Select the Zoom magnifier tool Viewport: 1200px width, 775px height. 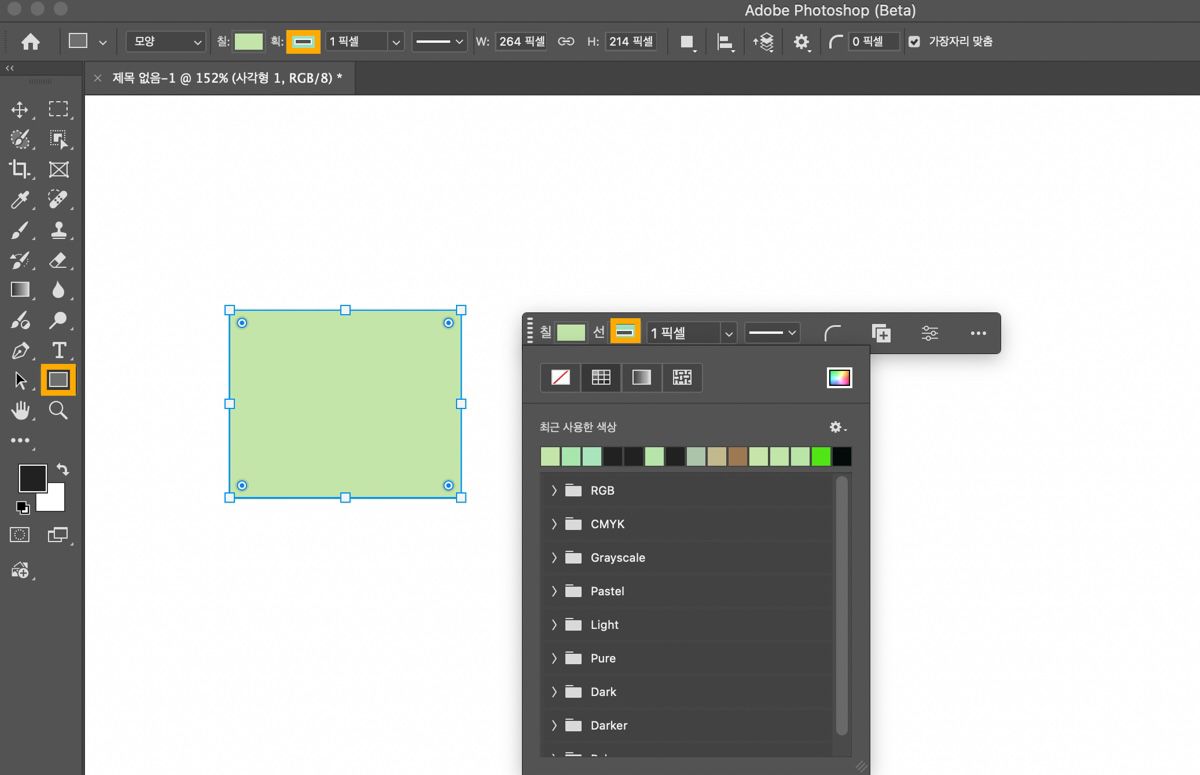tap(59, 410)
